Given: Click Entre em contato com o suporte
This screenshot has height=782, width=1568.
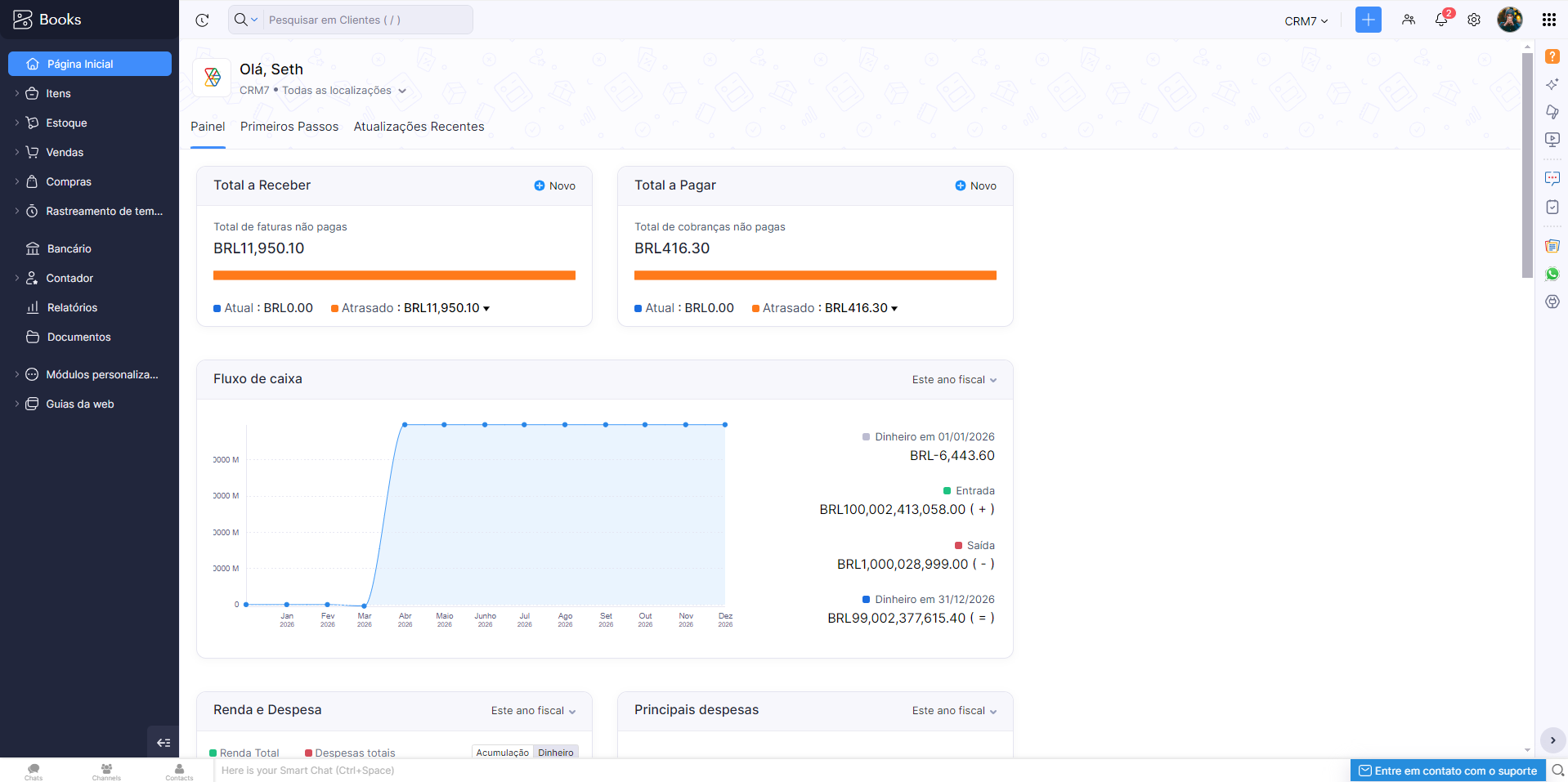Looking at the screenshot, I should point(1447,771).
